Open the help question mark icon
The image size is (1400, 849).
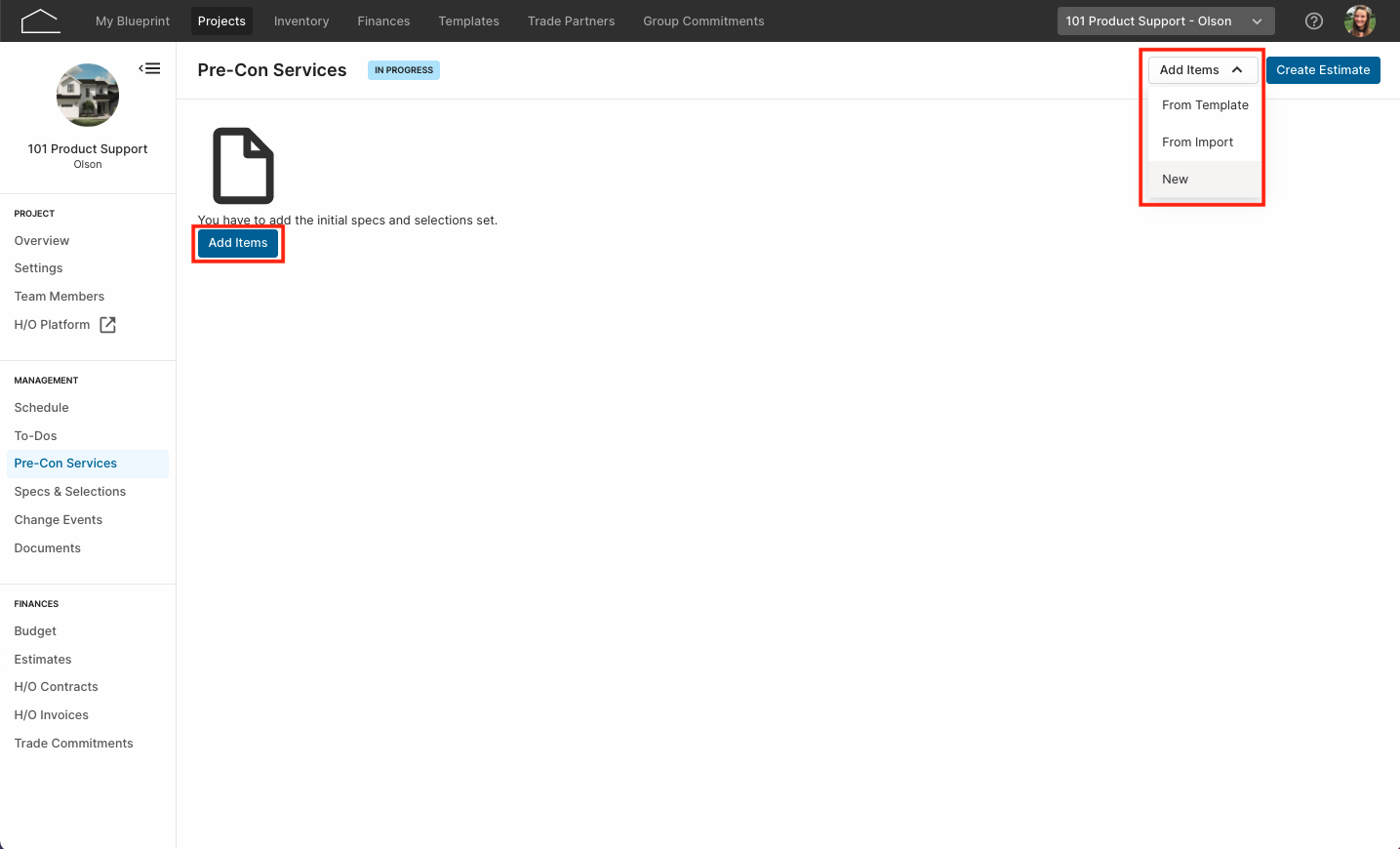click(x=1314, y=20)
